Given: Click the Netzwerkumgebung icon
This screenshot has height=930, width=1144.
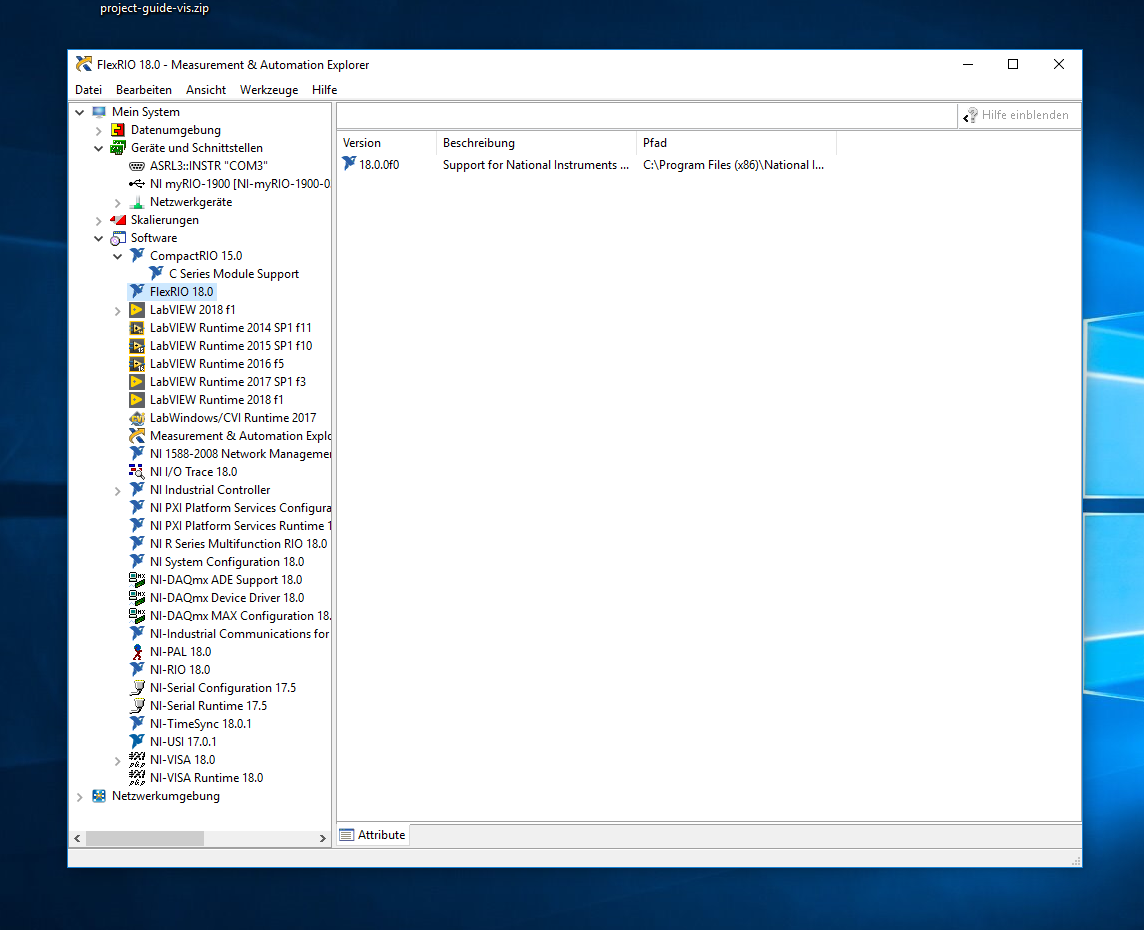Looking at the screenshot, I should click(99, 797).
